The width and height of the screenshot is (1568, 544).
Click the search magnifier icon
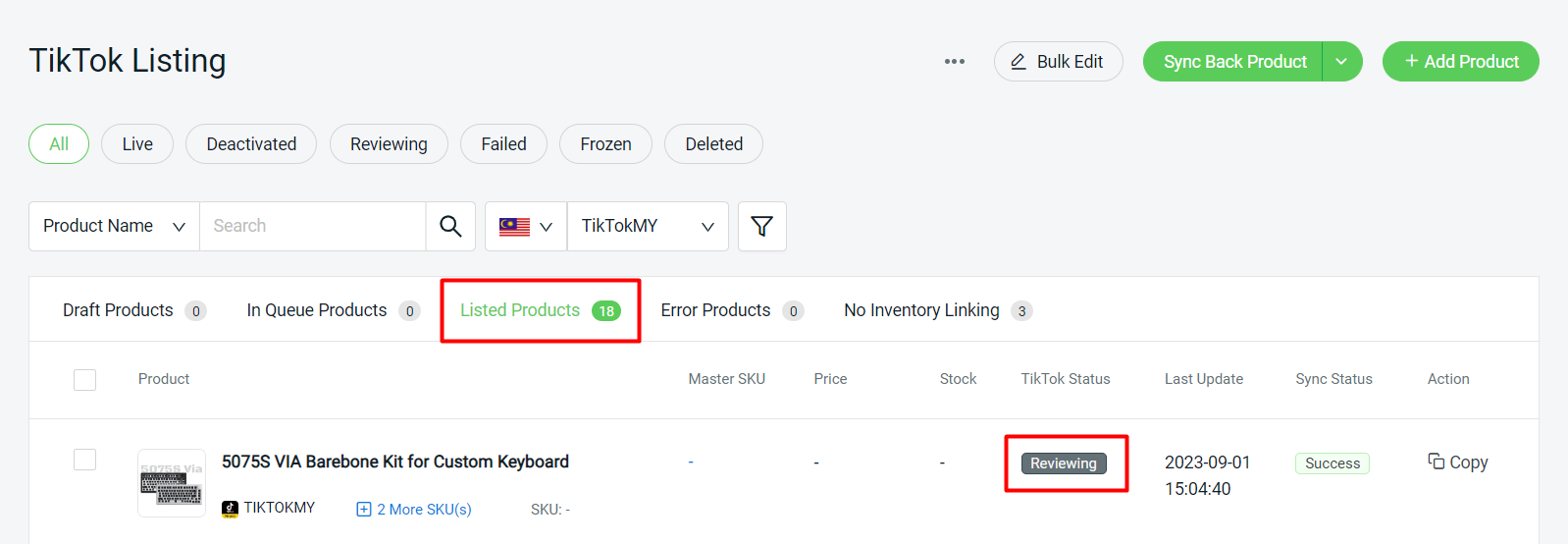[x=450, y=226]
